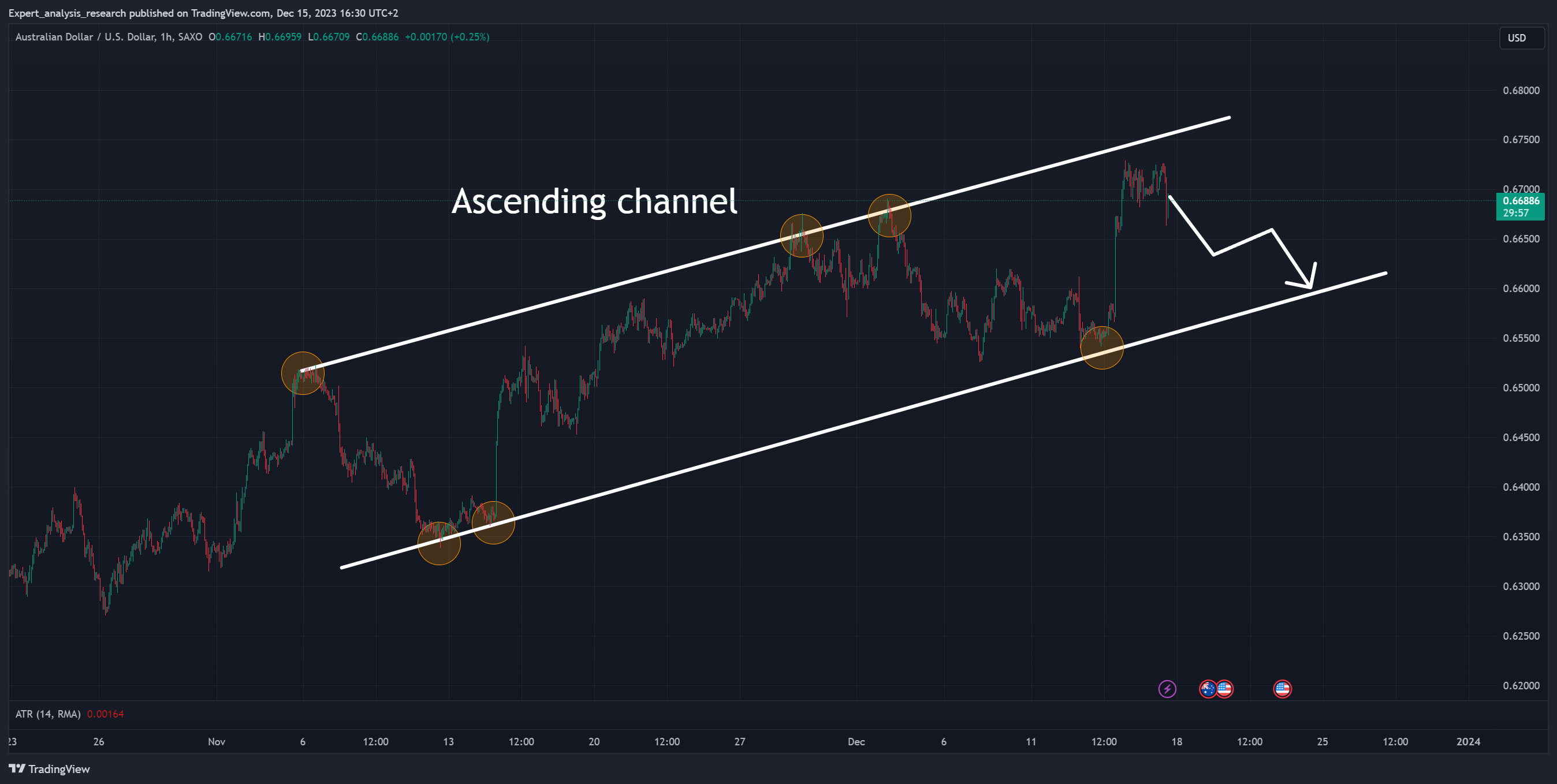Click the 20 date on time axis
Screen dimensions: 1557x784
pyautogui.click(x=594, y=742)
